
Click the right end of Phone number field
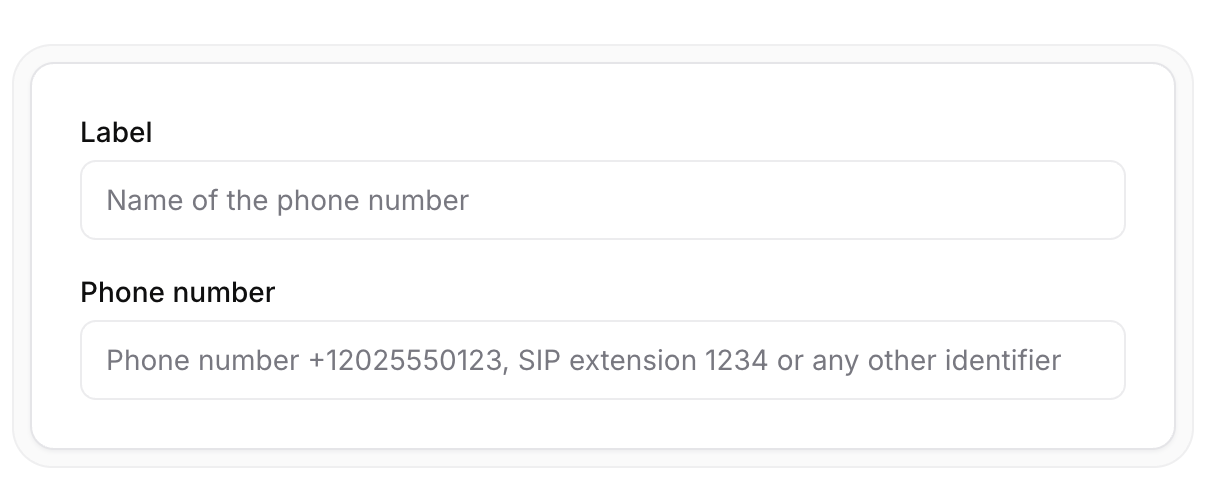pyautogui.click(x=1100, y=360)
